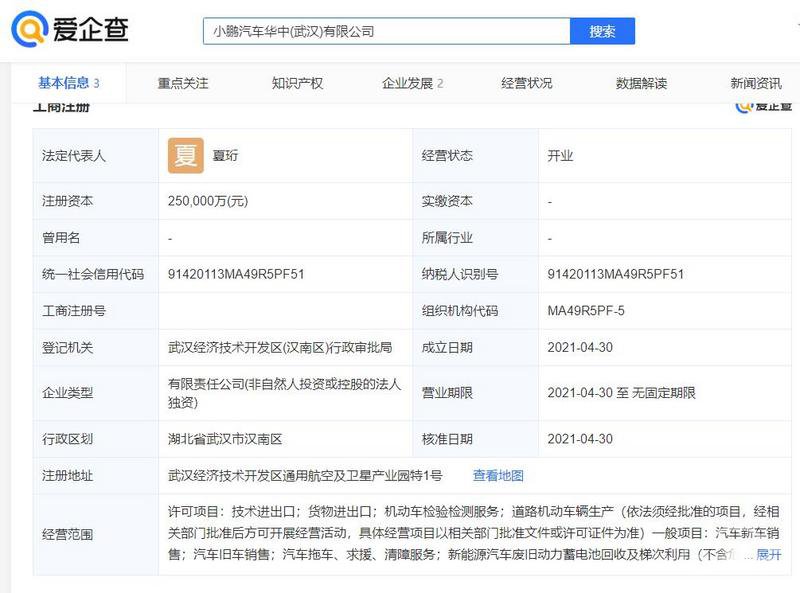
Task: Select taxpayer ID value under 纳税人识别号
Action: pyautogui.click(x=615, y=275)
